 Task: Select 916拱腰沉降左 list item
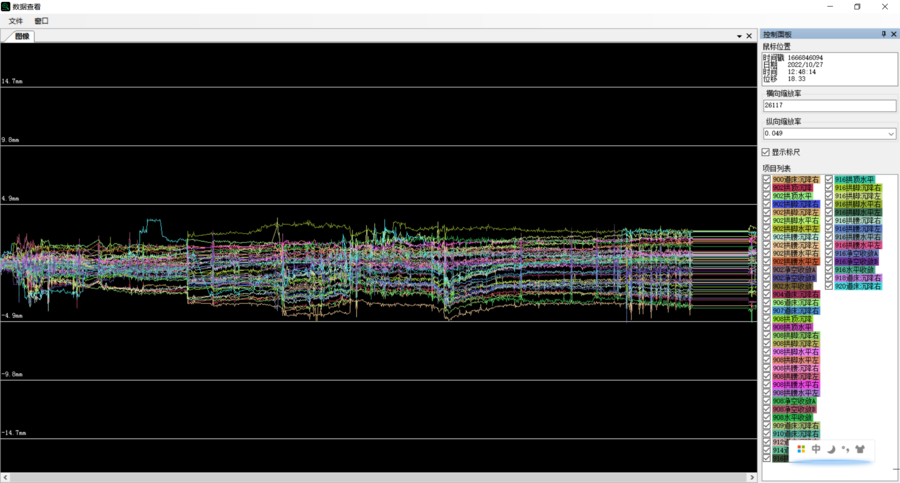(x=858, y=229)
